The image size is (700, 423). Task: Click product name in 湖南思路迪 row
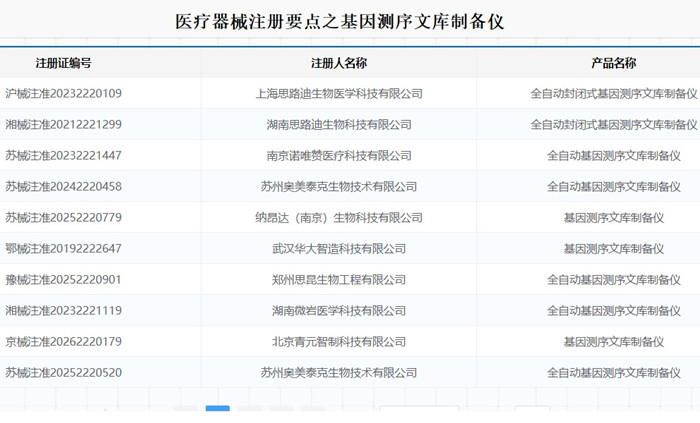(x=613, y=124)
